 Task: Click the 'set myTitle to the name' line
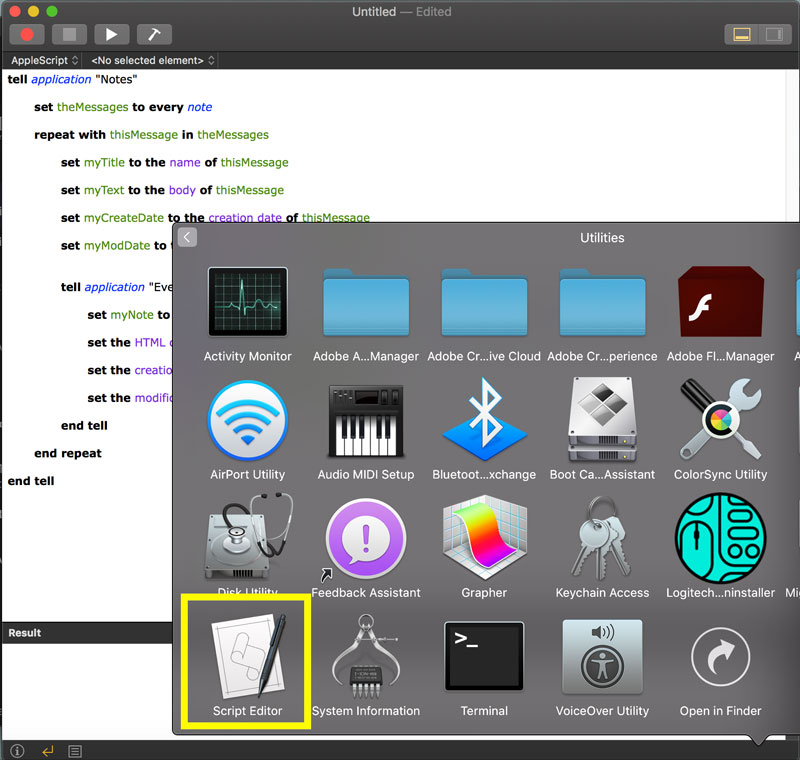tap(174, 162)
